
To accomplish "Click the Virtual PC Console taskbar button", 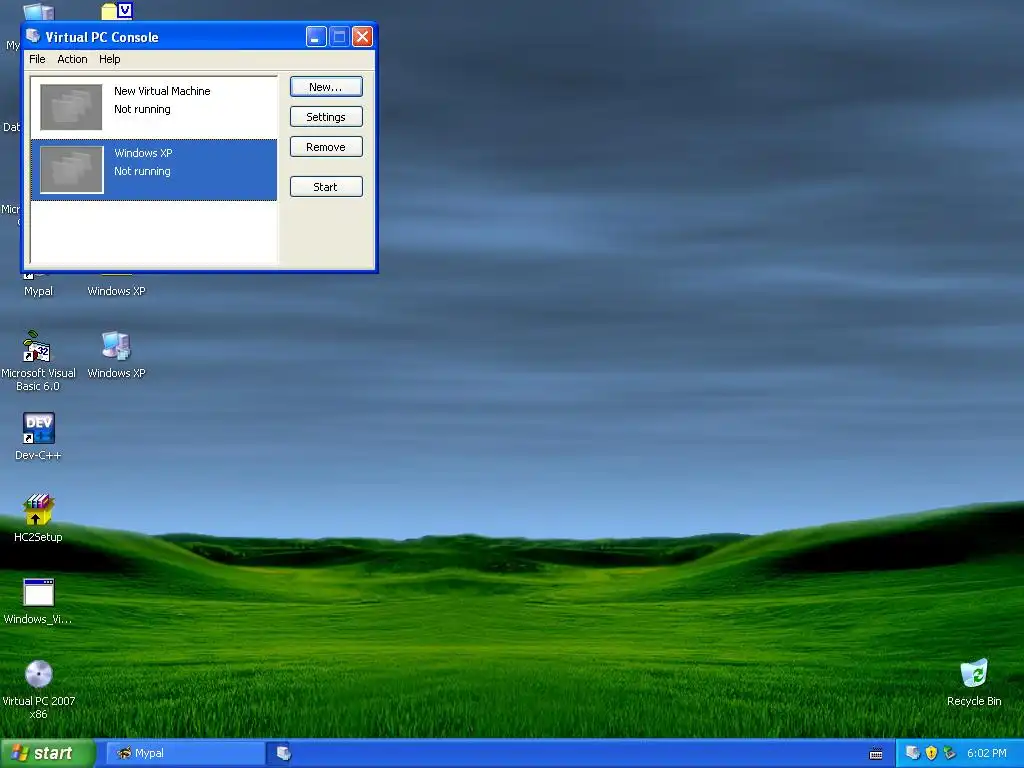I will 283,753.
